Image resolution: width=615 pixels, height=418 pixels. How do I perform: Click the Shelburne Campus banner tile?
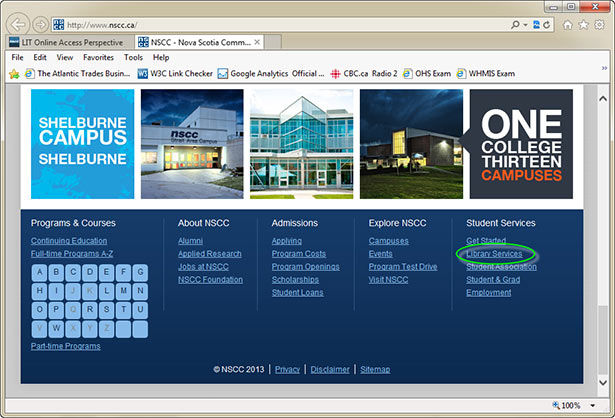(x=82, y=144)
